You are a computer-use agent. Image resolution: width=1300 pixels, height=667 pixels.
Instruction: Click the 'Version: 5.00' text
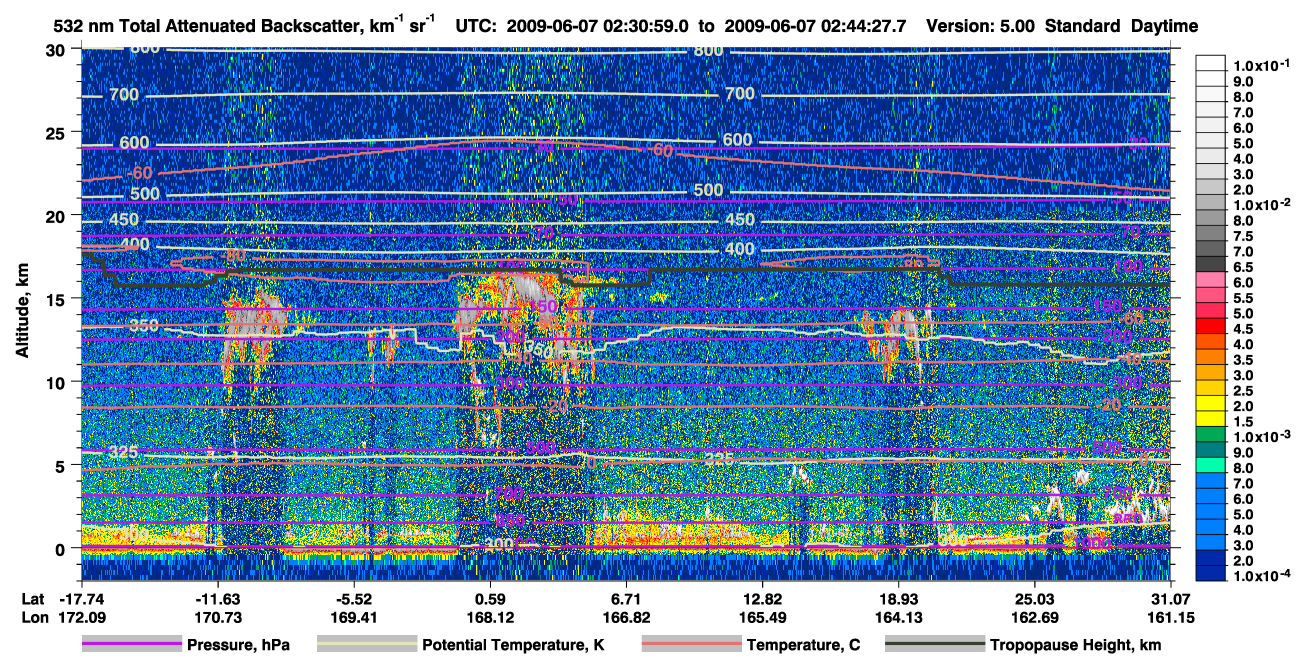tap(981, 25)
